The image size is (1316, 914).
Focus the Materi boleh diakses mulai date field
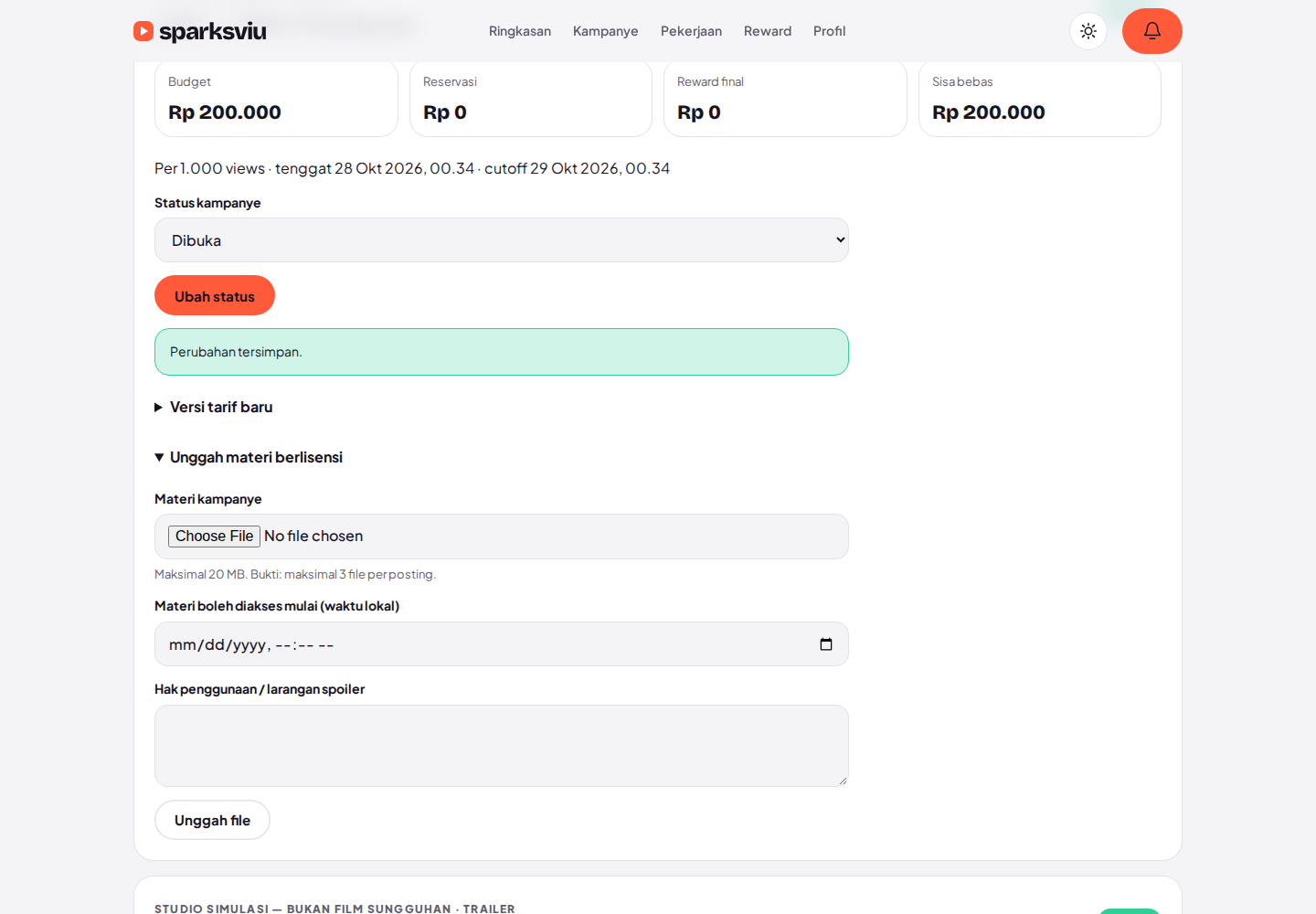pos(502,644)
